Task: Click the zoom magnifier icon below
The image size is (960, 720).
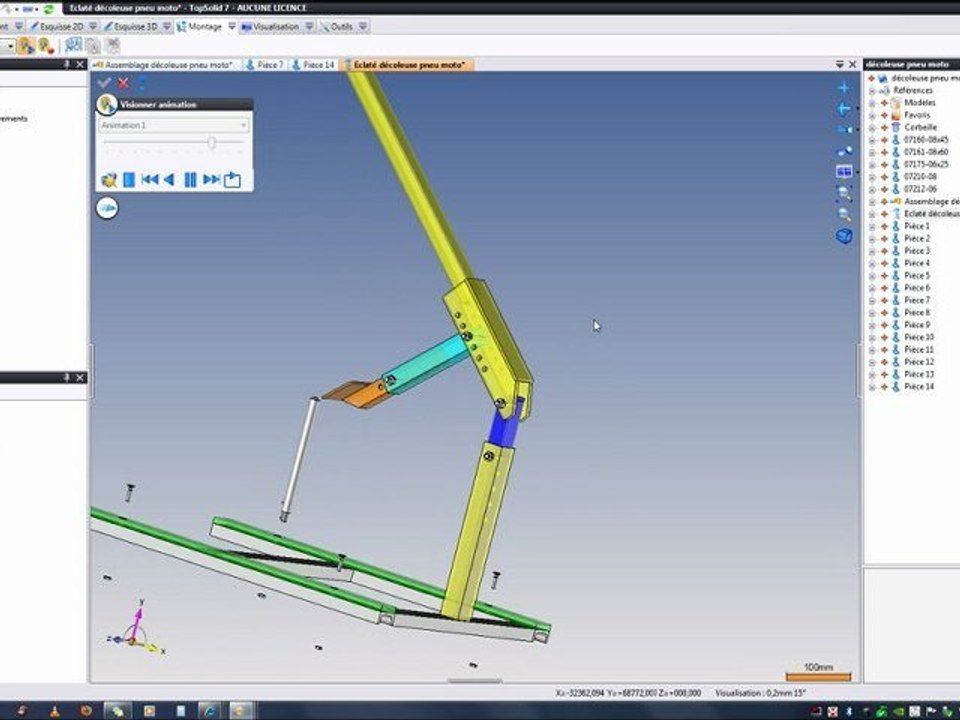Action: [844, 214]
